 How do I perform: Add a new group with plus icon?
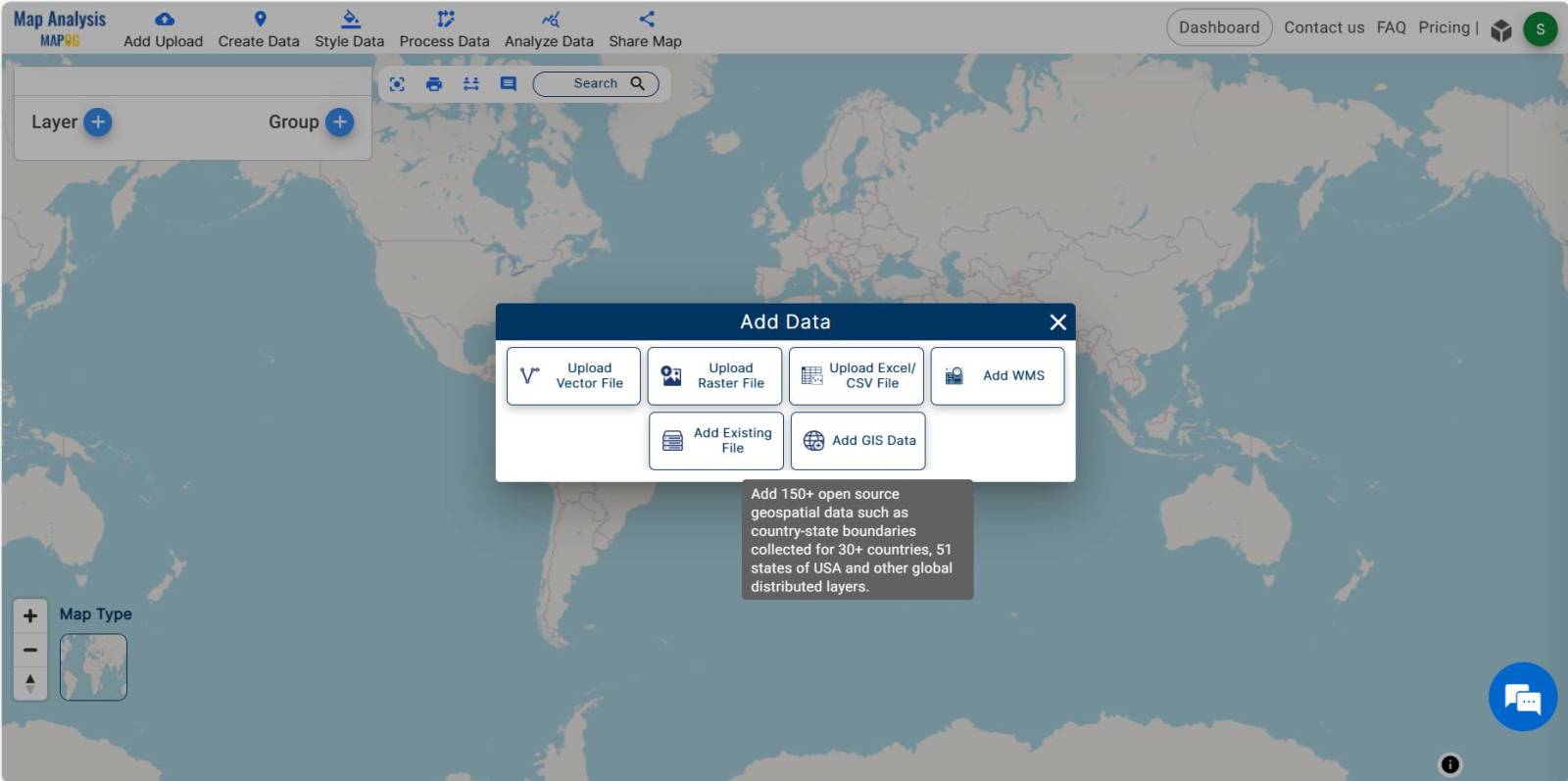(x=339, y=122)
